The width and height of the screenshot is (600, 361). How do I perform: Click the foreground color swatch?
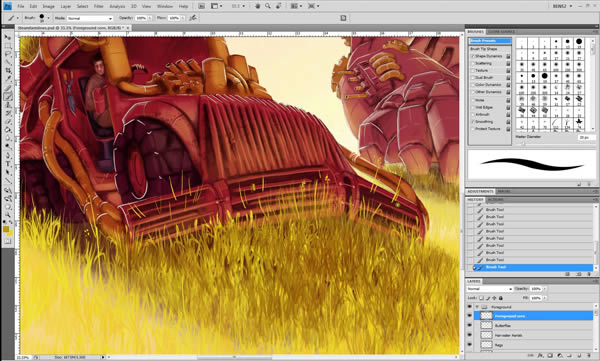tap(6, 229)
